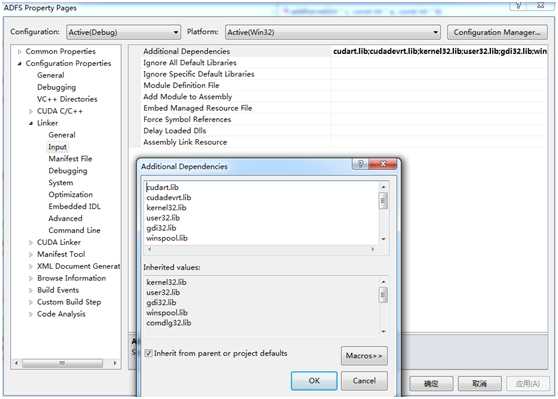Click scroll up arrow of dependencies edit box
The width and height of the screenshot is (558, 399).
coord(383,187)
